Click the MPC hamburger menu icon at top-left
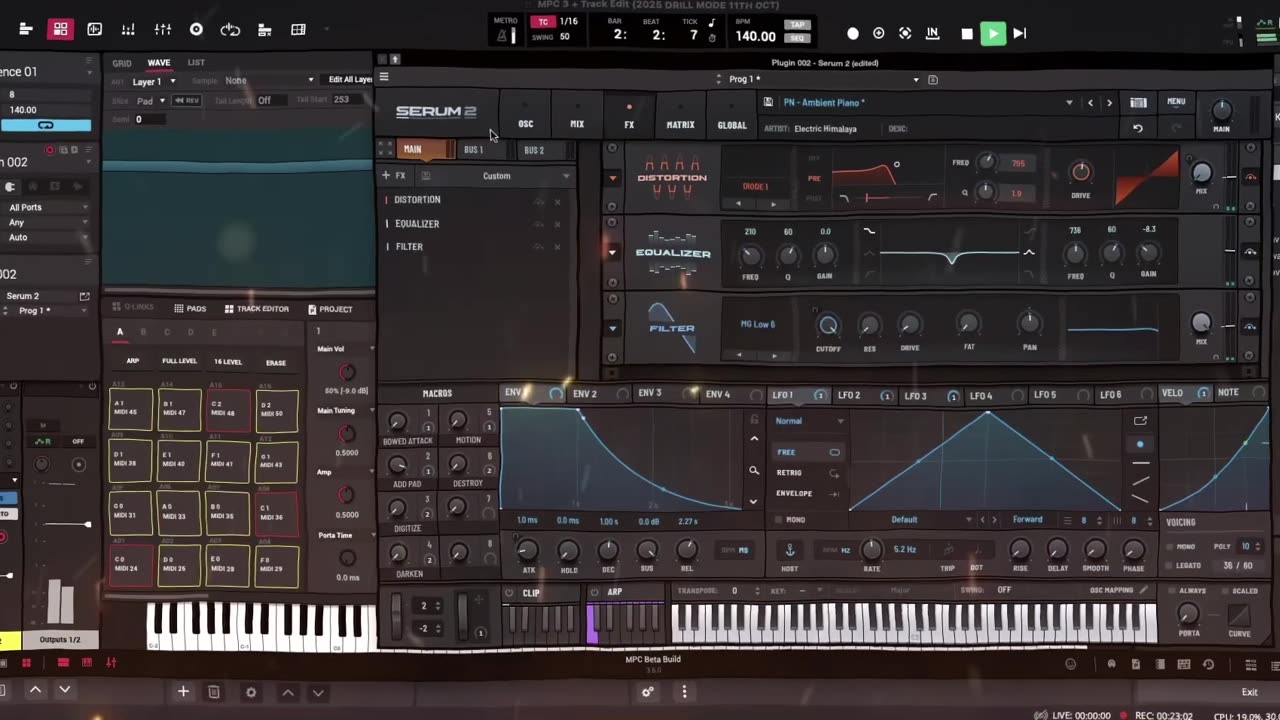Viewport: 1280px width, 720px height. 26,30
